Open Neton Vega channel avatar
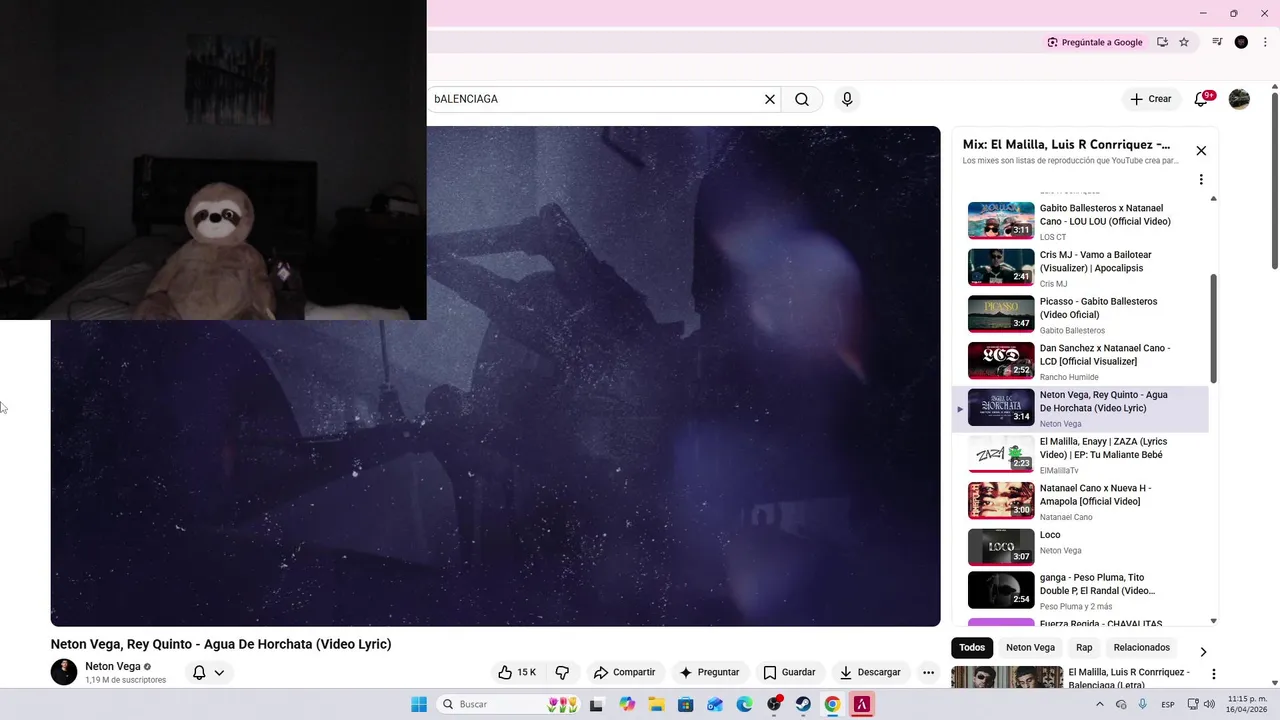The image size is (1280, 720). (64, 672)
